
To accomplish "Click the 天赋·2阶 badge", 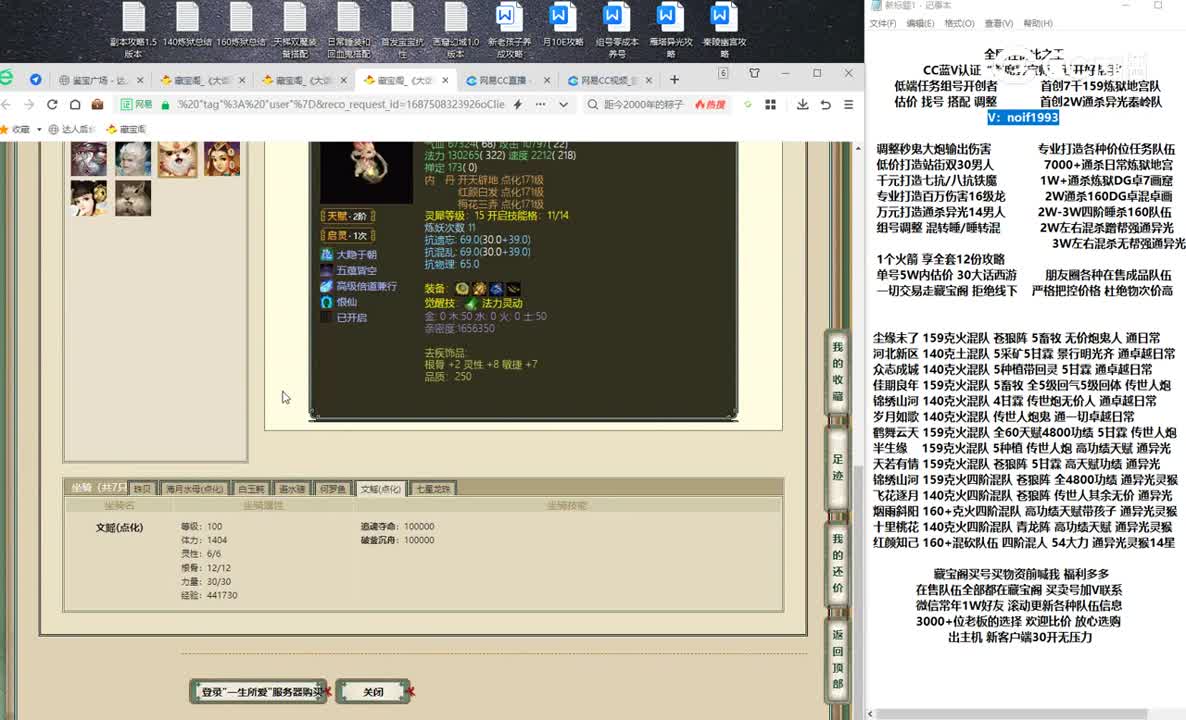I will (x=348, y=216).
